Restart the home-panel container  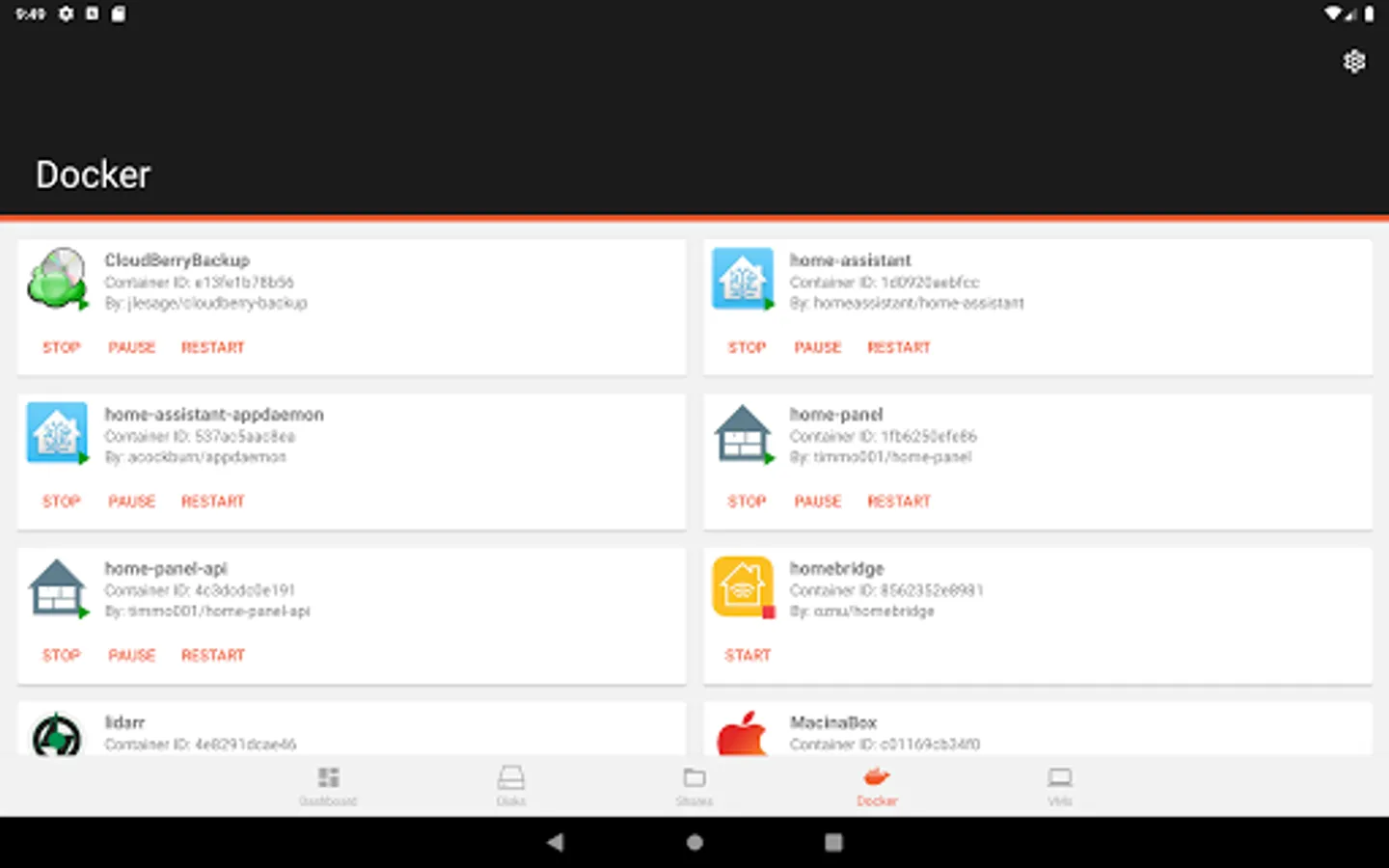click(899, 502)
